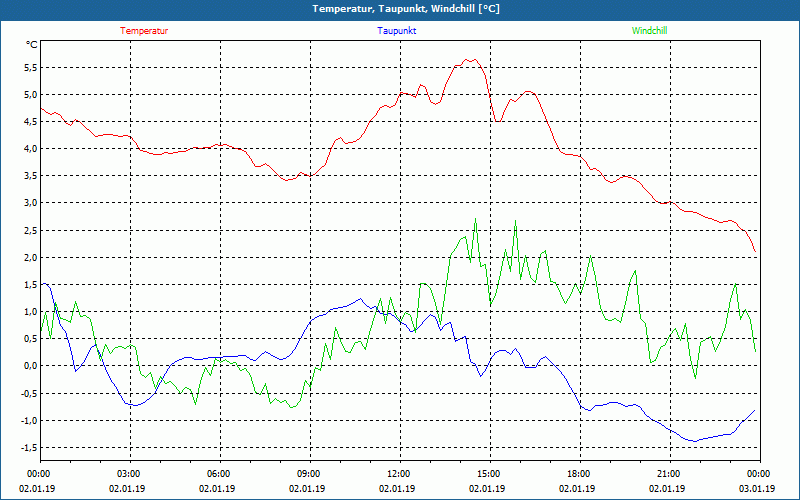Screen dimensions: 800x500
Task: Click the 21:00 time label
Action: [667, 474]
